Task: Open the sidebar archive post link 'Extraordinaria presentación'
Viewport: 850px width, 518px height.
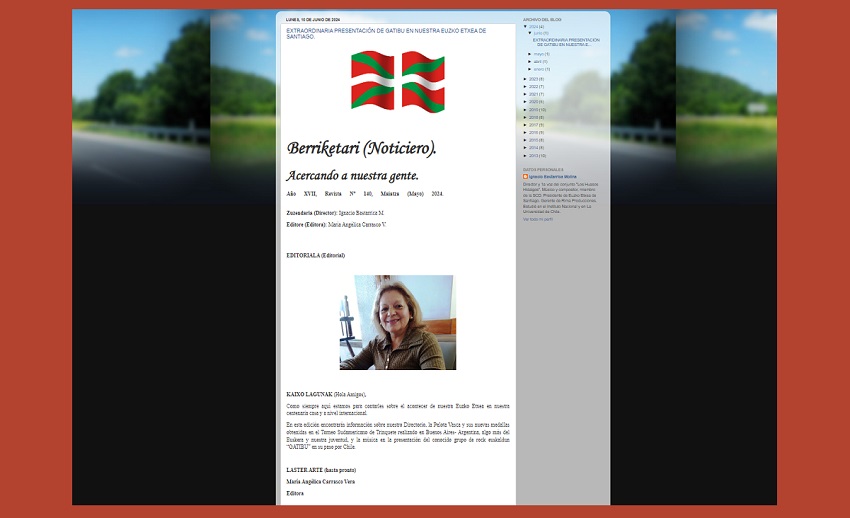Action: (566, 42)
